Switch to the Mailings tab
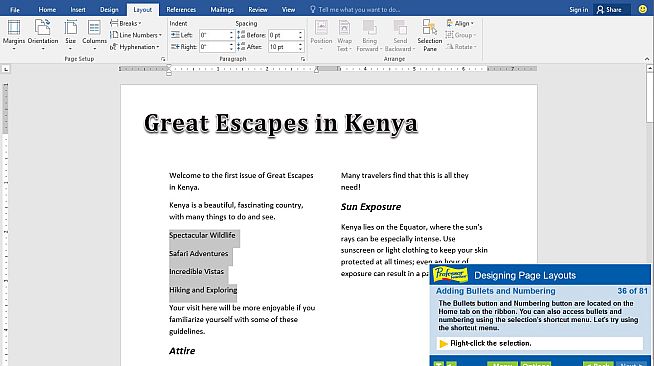This screenshot has width=654, height=366. pyautogui.click(x=222, y=10)
